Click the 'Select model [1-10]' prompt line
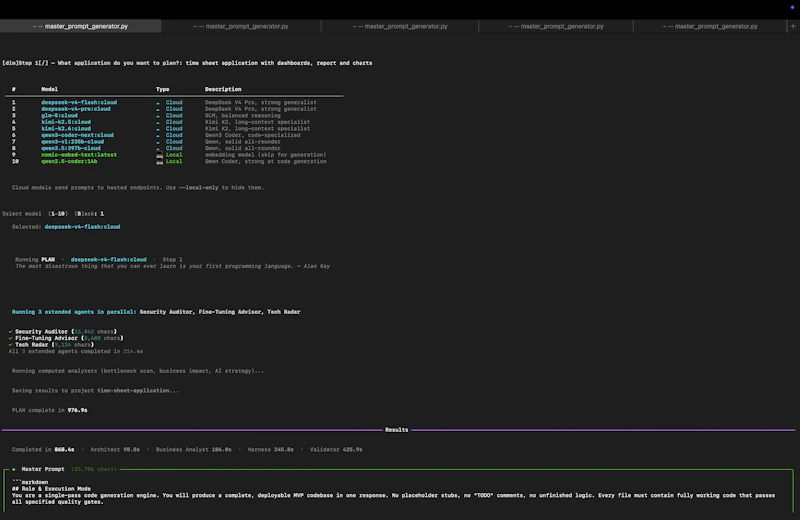The image size is (800, 520). (x=53, y=214)
